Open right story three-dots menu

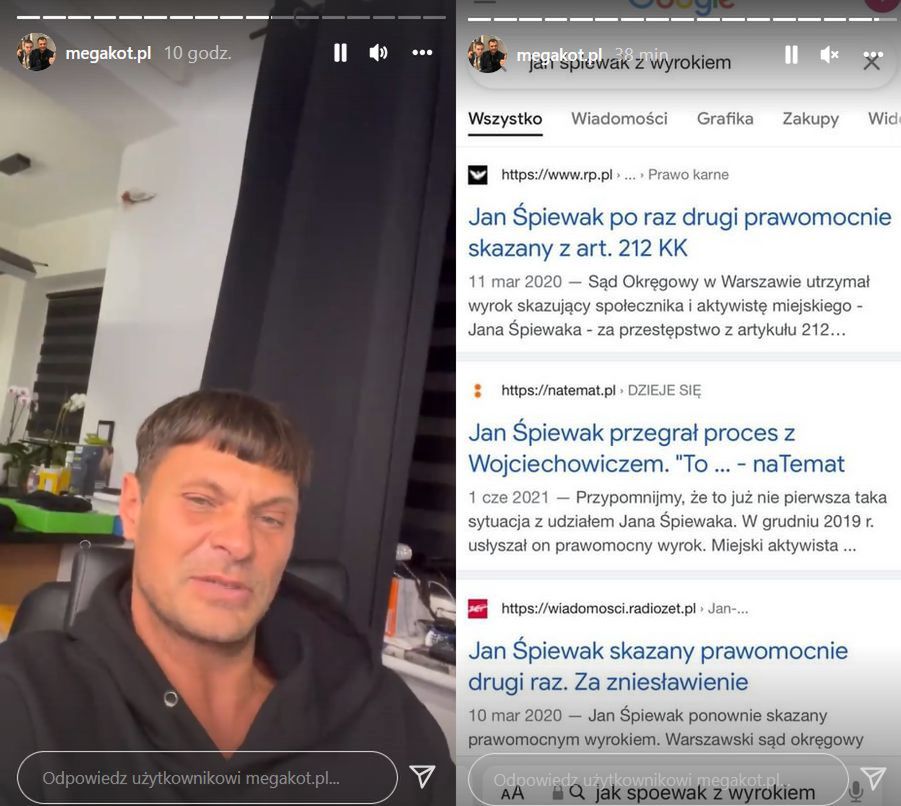coord(873,55)
